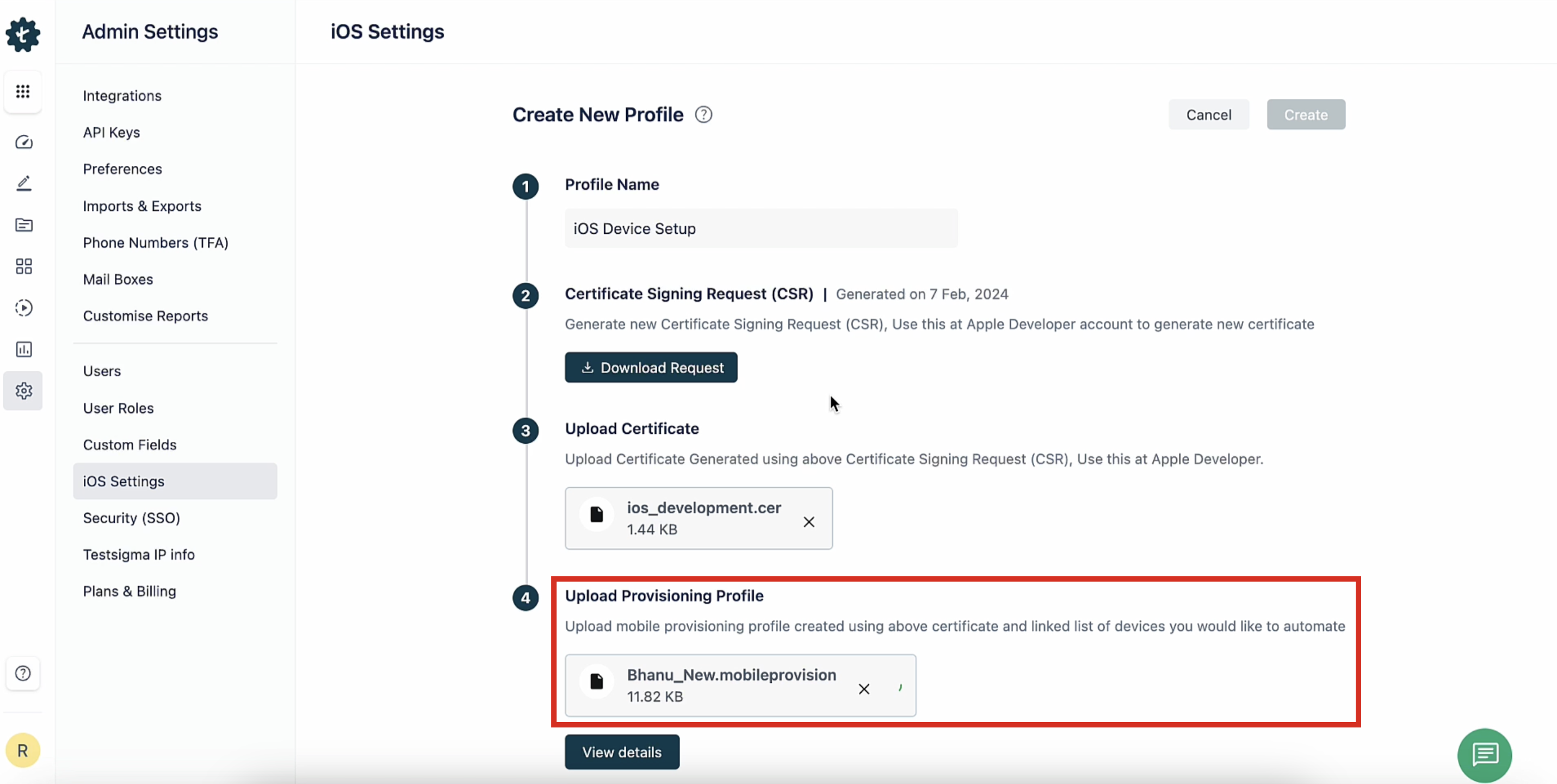Edit the Profile Name field

point(761,228)
